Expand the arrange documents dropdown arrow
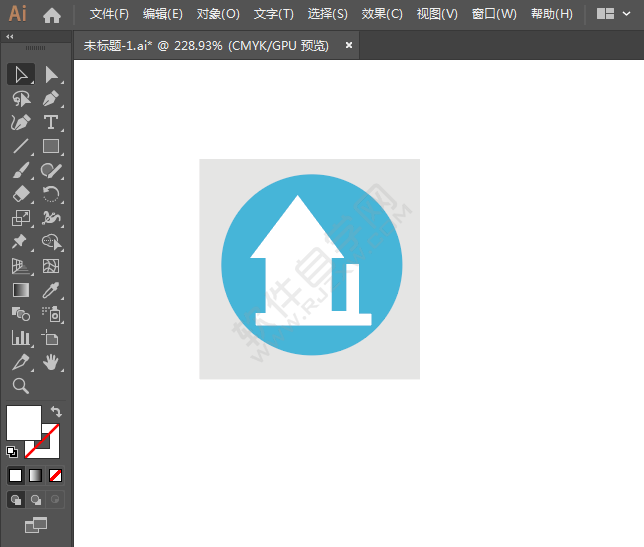 pos(626,14)
